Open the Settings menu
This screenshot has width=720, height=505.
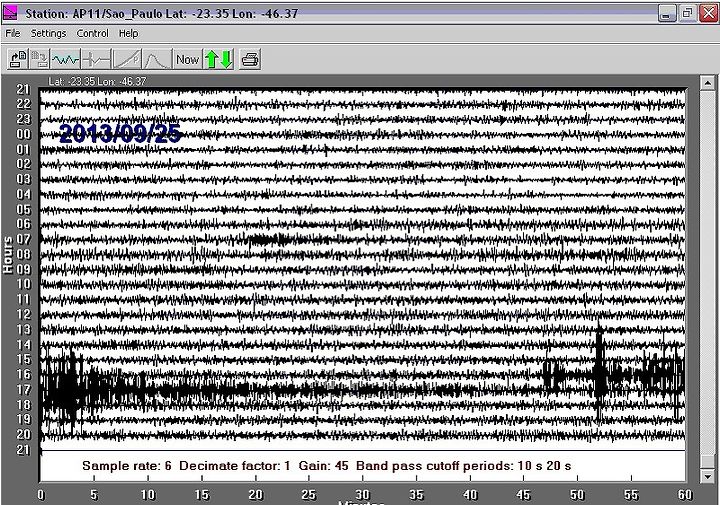(48, 34)
